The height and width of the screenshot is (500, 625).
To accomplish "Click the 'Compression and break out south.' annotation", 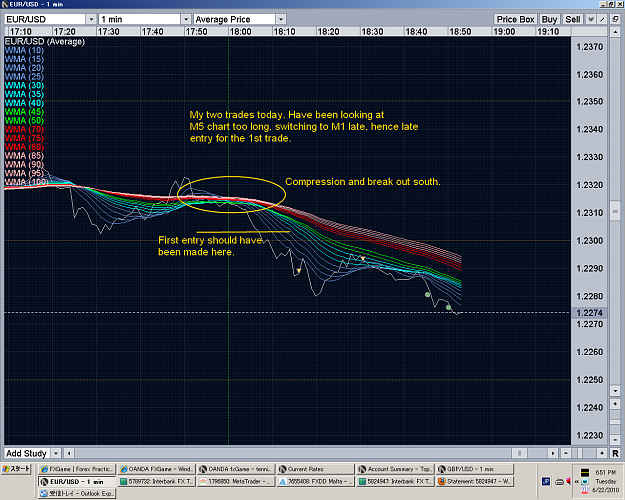I will (x=363, y=182).
